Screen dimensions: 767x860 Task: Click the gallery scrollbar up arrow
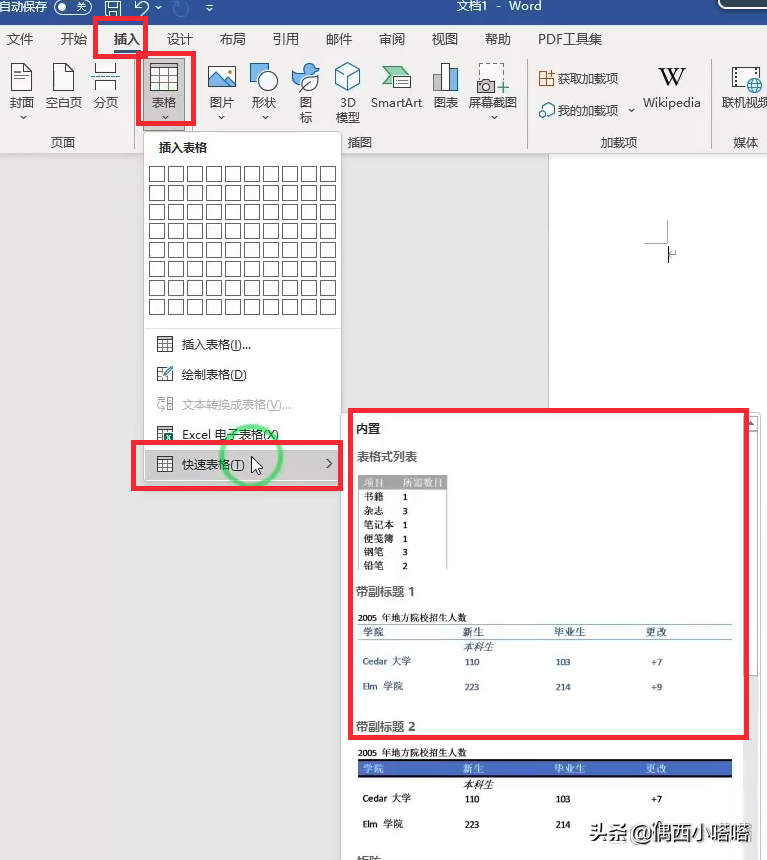(x=752, y=423)
